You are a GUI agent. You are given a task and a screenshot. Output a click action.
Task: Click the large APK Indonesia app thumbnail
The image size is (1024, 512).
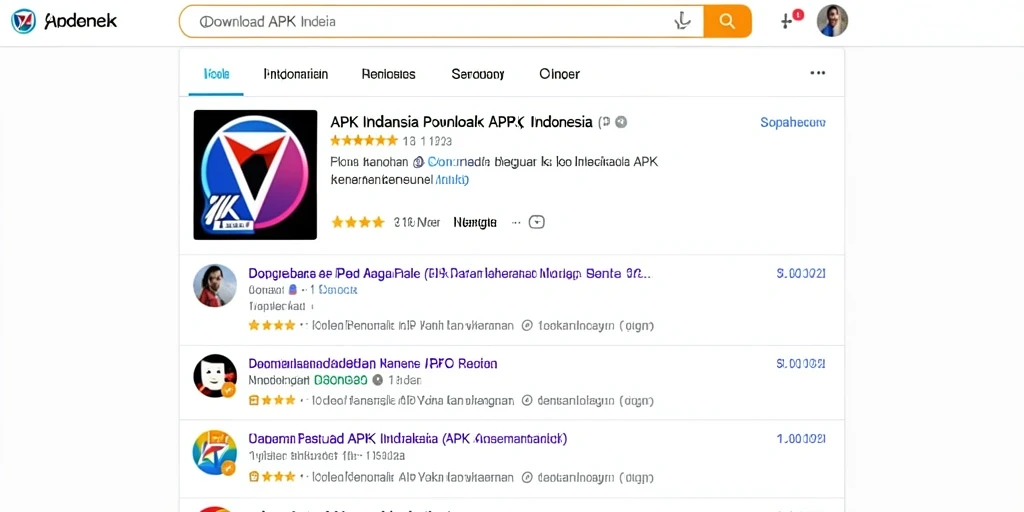(255, 174)
